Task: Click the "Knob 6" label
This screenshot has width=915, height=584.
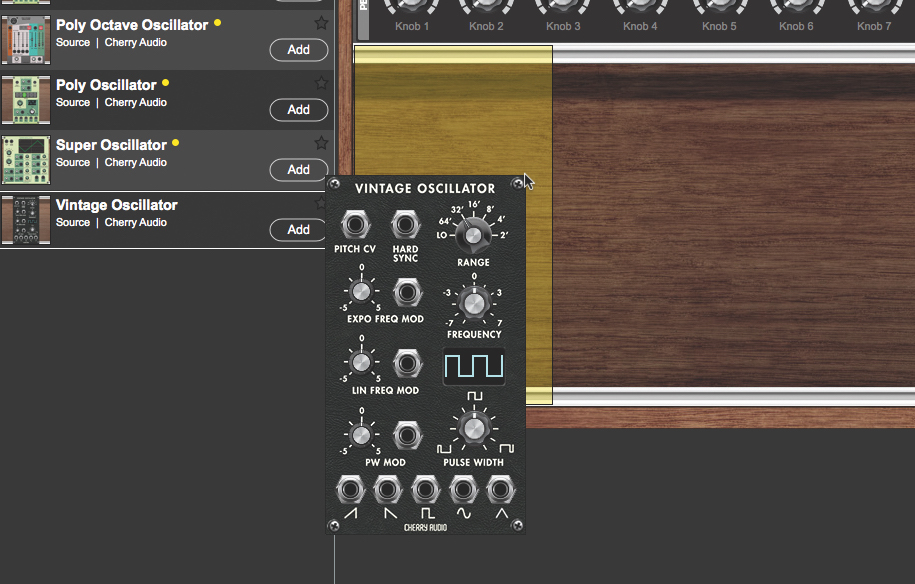Action: point(796,26)
